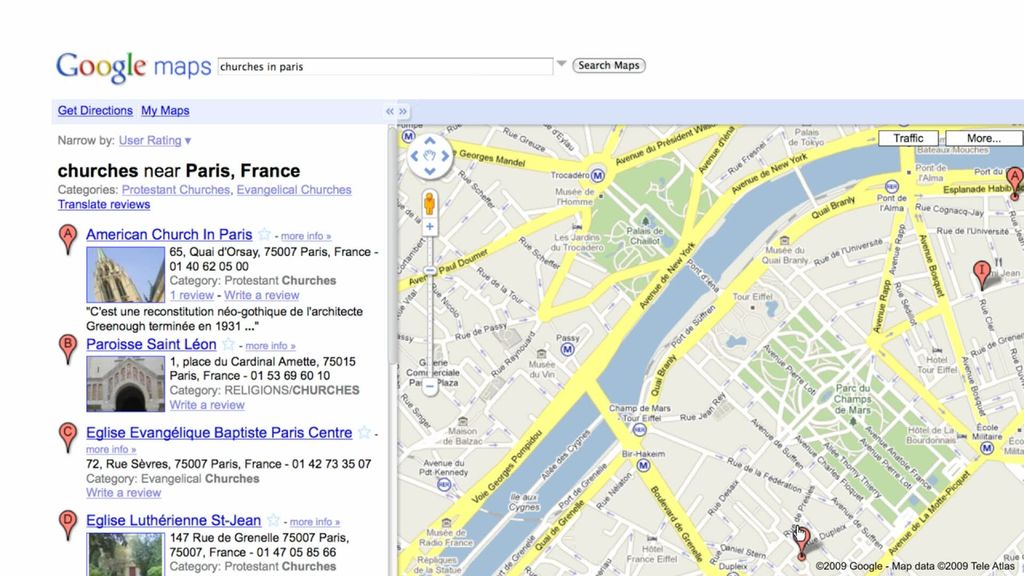Expand more info for Paroisse Saint Léon
The width and height of the screenshot is (1024, 576).
point(270,345)
